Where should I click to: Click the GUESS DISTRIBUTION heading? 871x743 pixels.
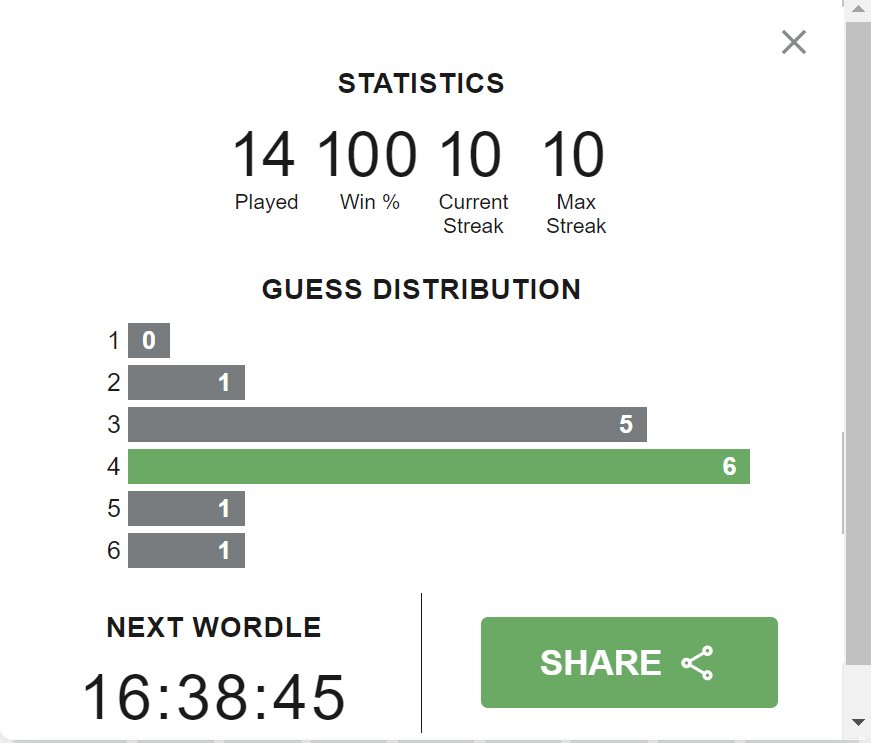pyautogui.click(x=421, y=289)
